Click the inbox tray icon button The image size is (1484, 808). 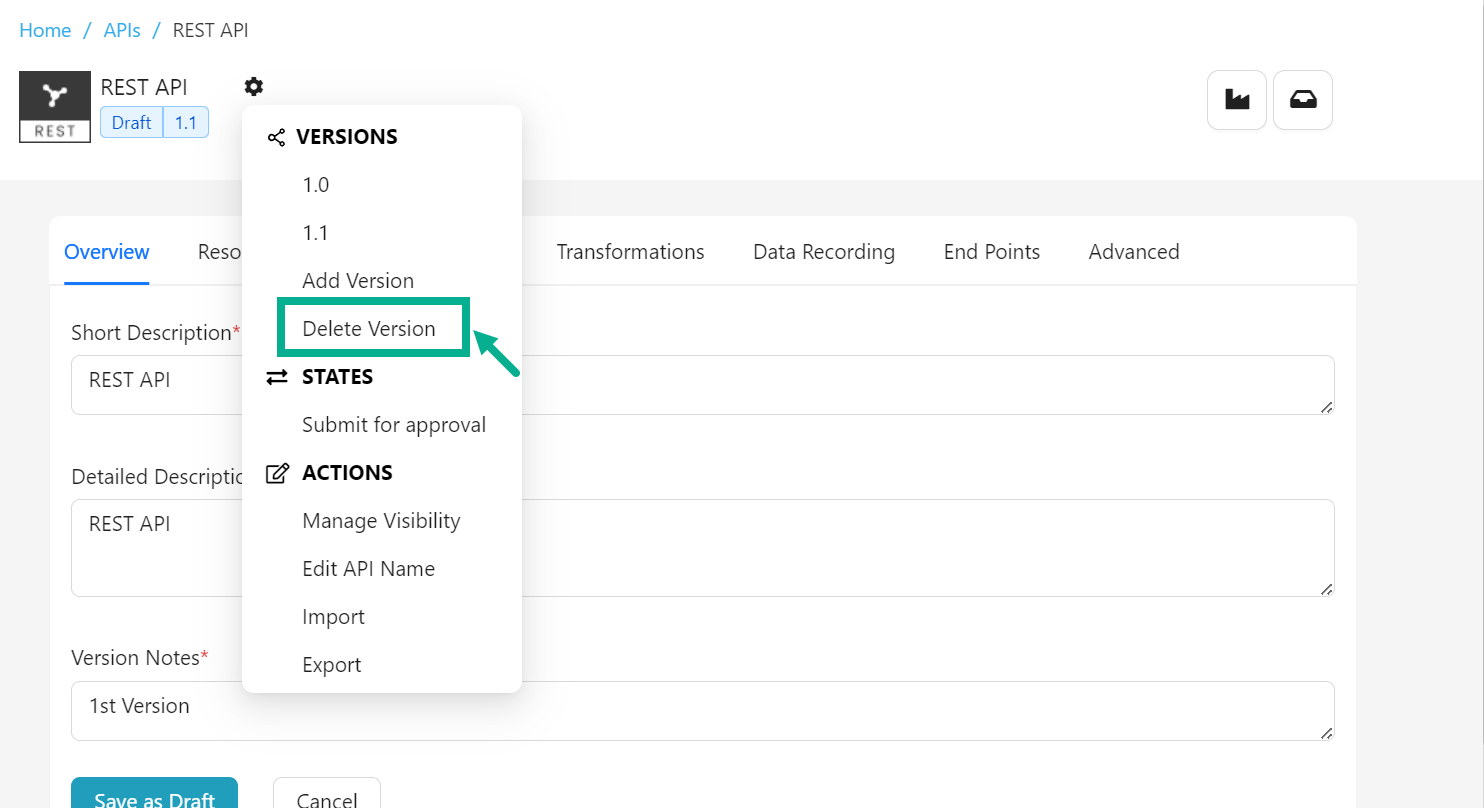pyautogui.click(x=1302, y=100)
